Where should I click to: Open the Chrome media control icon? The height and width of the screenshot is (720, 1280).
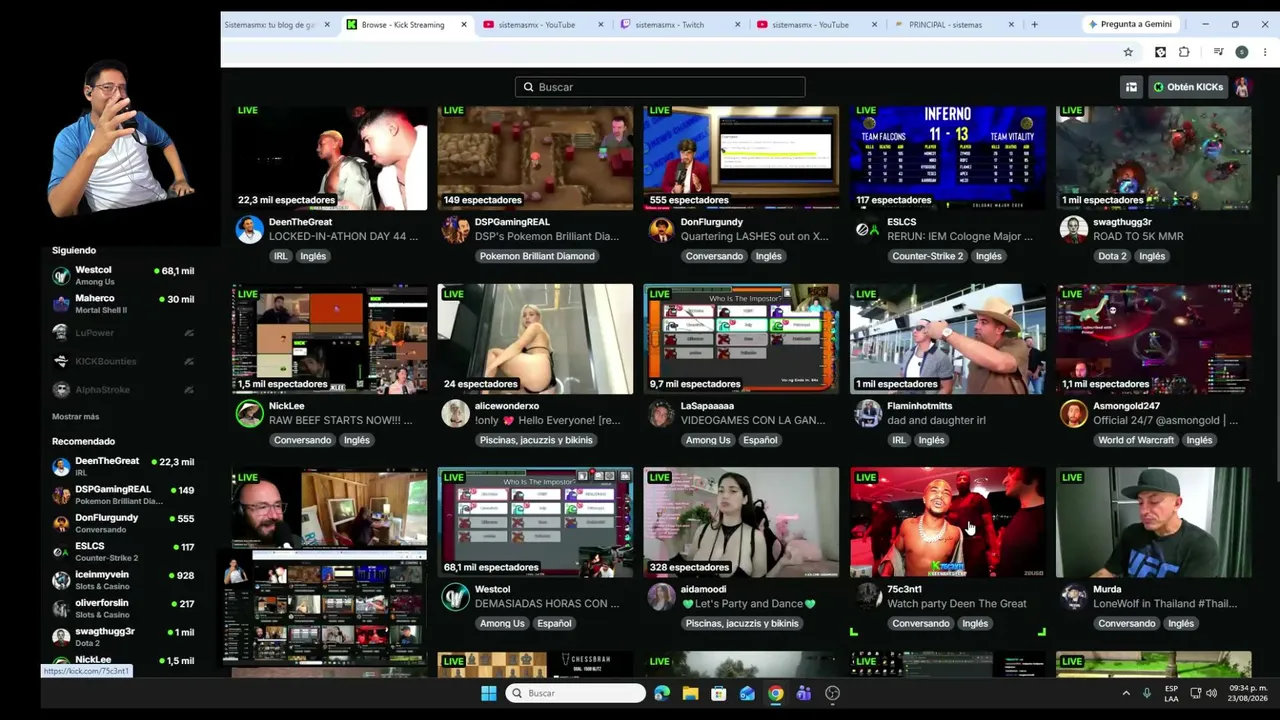(x=1218, y=52)
